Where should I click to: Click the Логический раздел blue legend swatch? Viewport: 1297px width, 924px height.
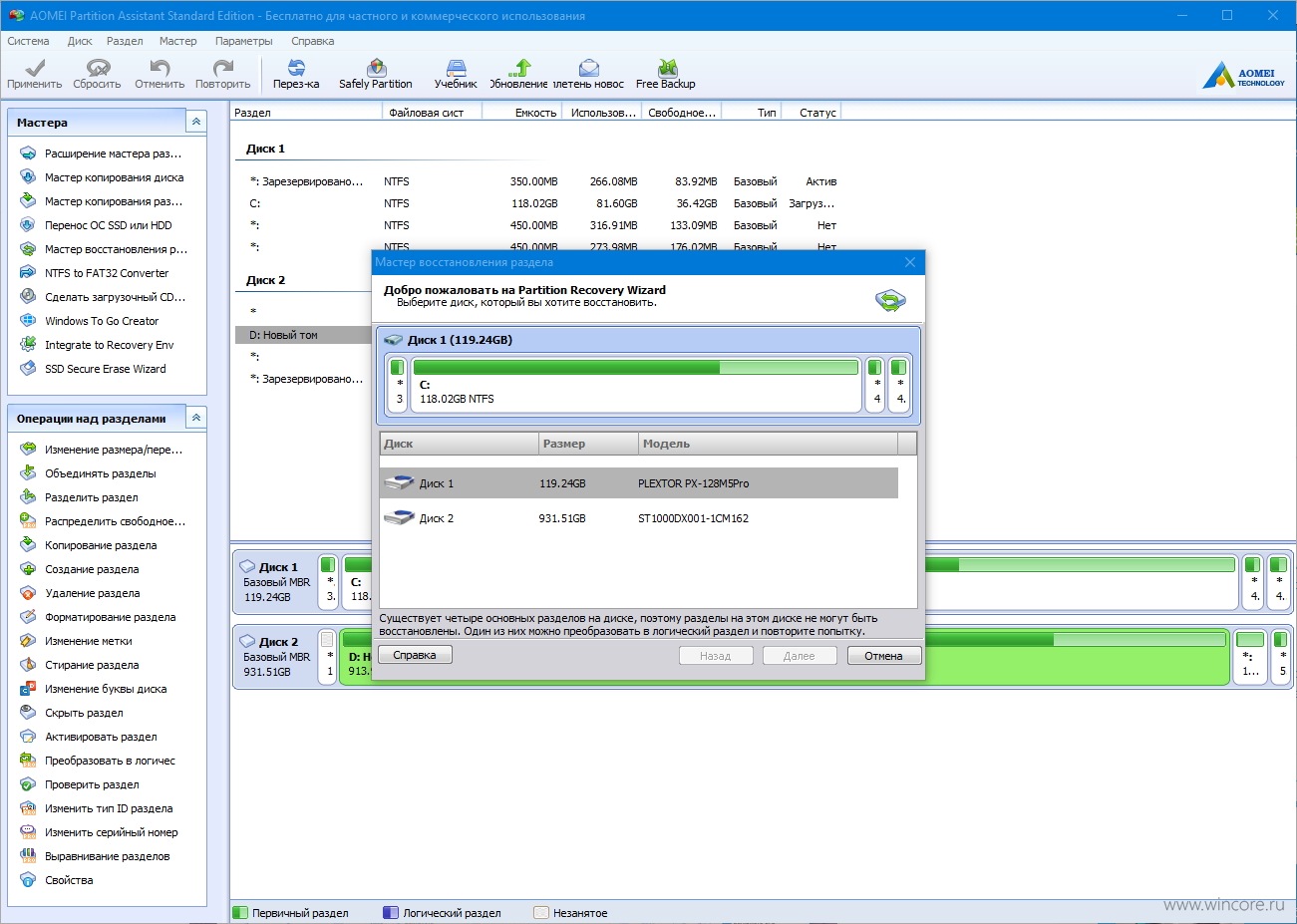391,912
